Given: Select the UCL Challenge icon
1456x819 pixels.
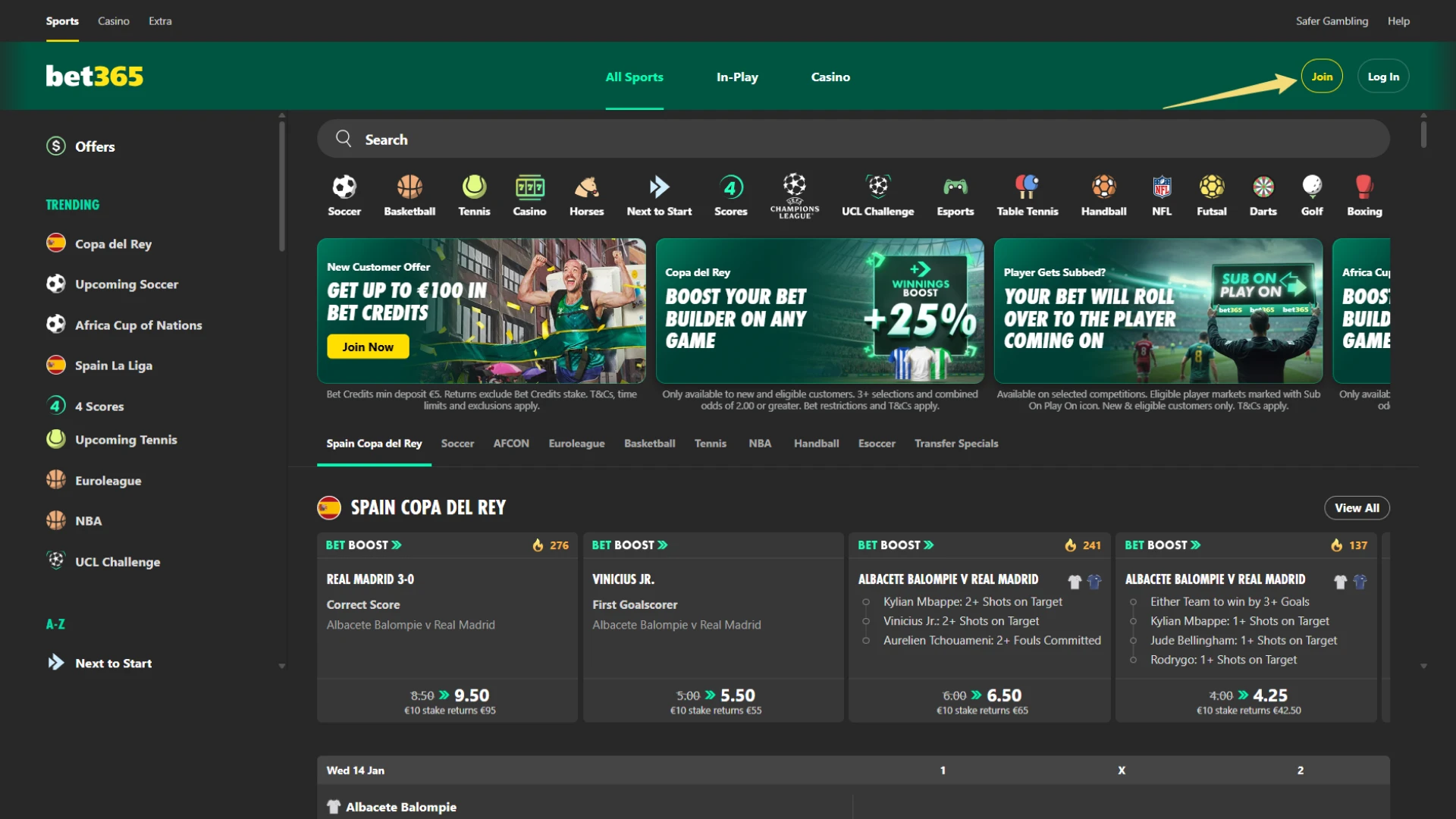Looking at the screenshot, I should pos(877,195).
